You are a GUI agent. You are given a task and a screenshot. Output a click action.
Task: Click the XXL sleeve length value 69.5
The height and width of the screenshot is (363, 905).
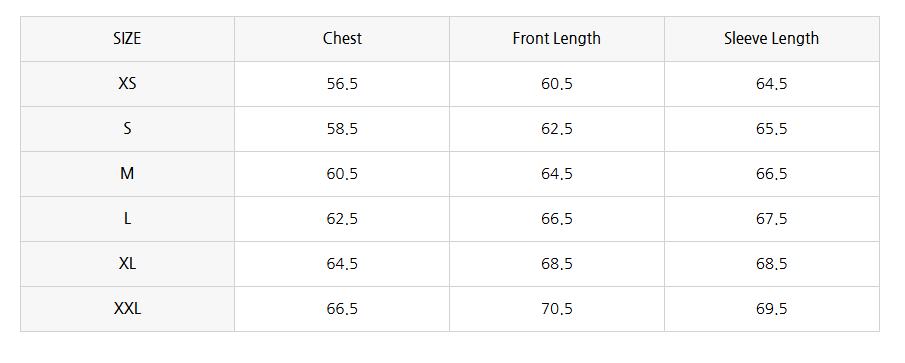point(772,309)
